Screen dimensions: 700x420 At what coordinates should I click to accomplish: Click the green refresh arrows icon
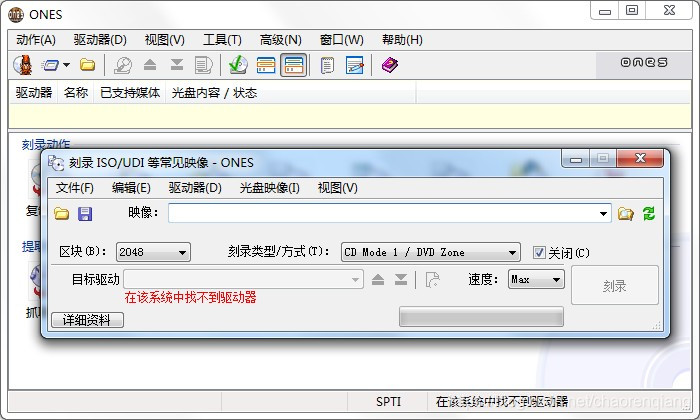click(x=649, y=213)
